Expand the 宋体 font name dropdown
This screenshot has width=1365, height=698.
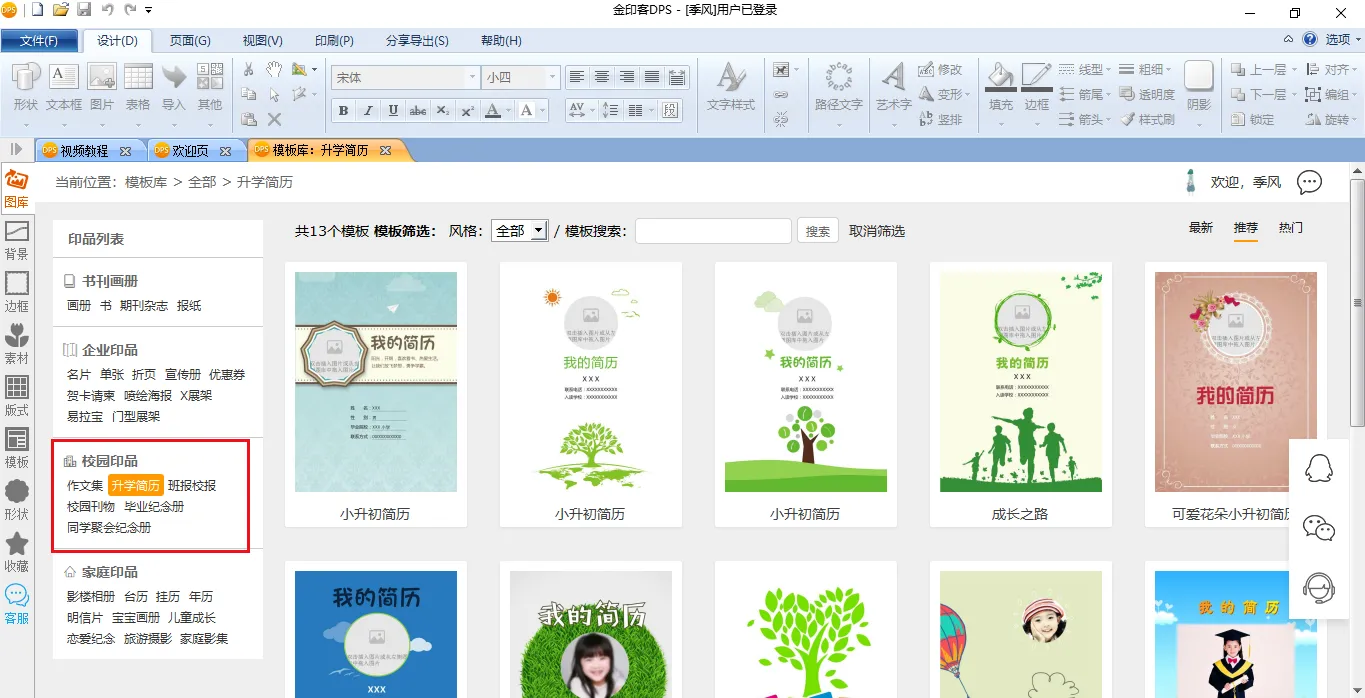472,77
